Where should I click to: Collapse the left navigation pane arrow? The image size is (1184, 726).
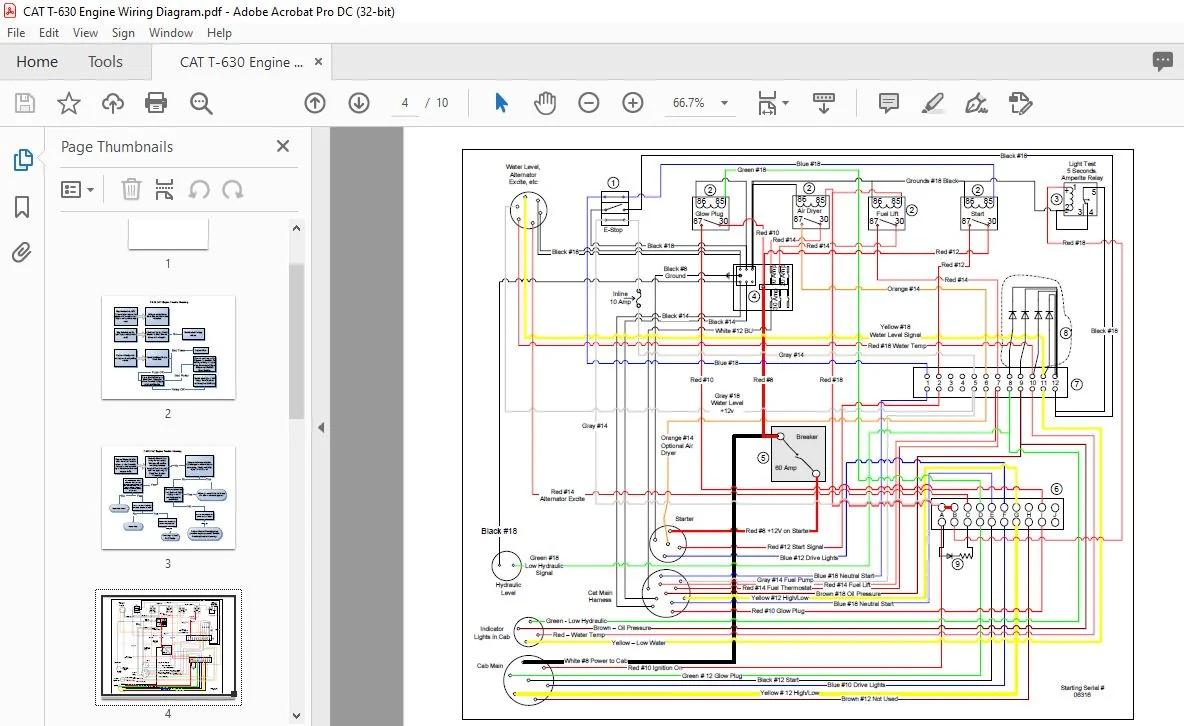321,428
